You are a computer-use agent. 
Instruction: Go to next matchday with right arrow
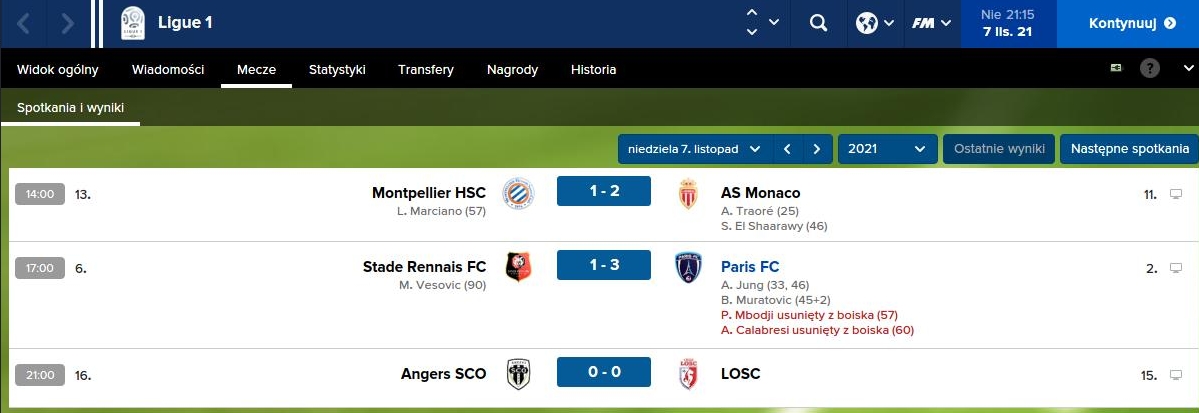817,149
